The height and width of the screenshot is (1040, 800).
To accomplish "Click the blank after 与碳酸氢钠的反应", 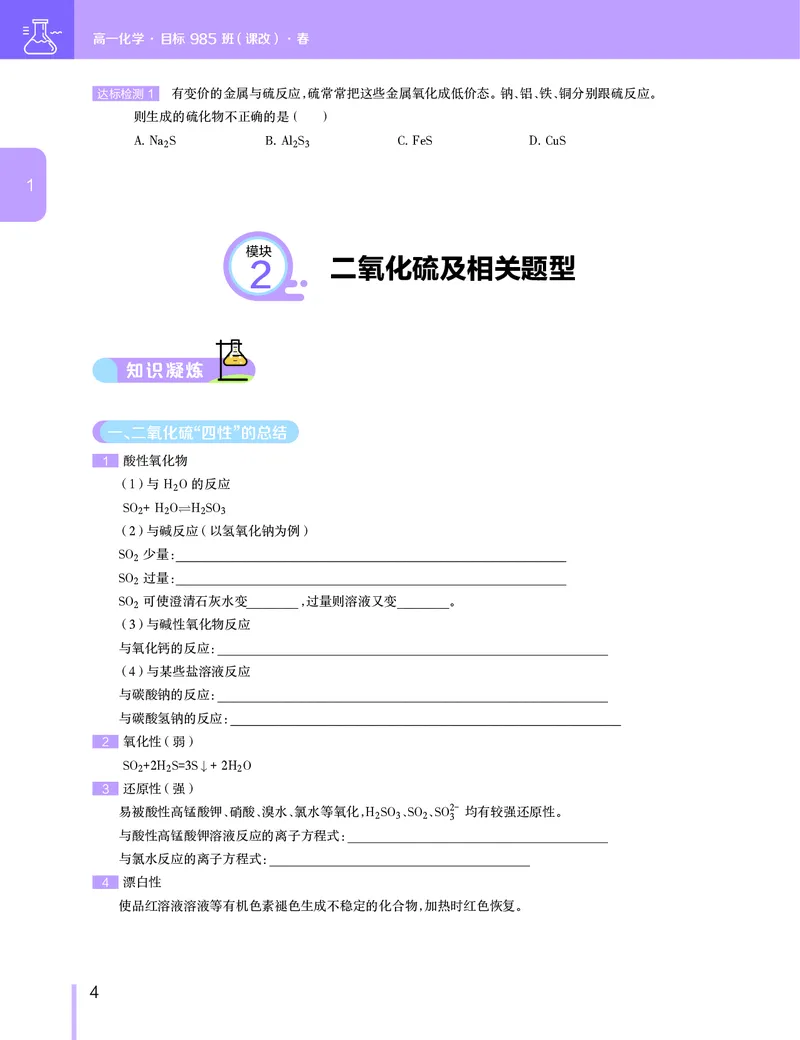I will click(x=425, y=719).
